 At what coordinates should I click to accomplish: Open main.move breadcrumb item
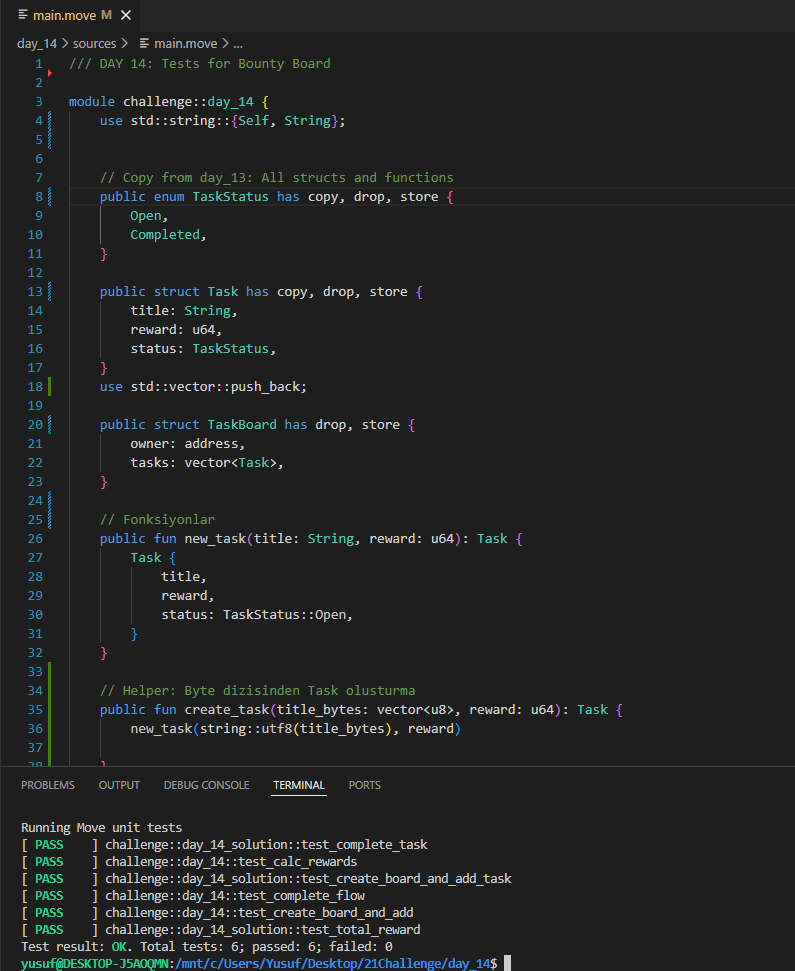(185, 44)
